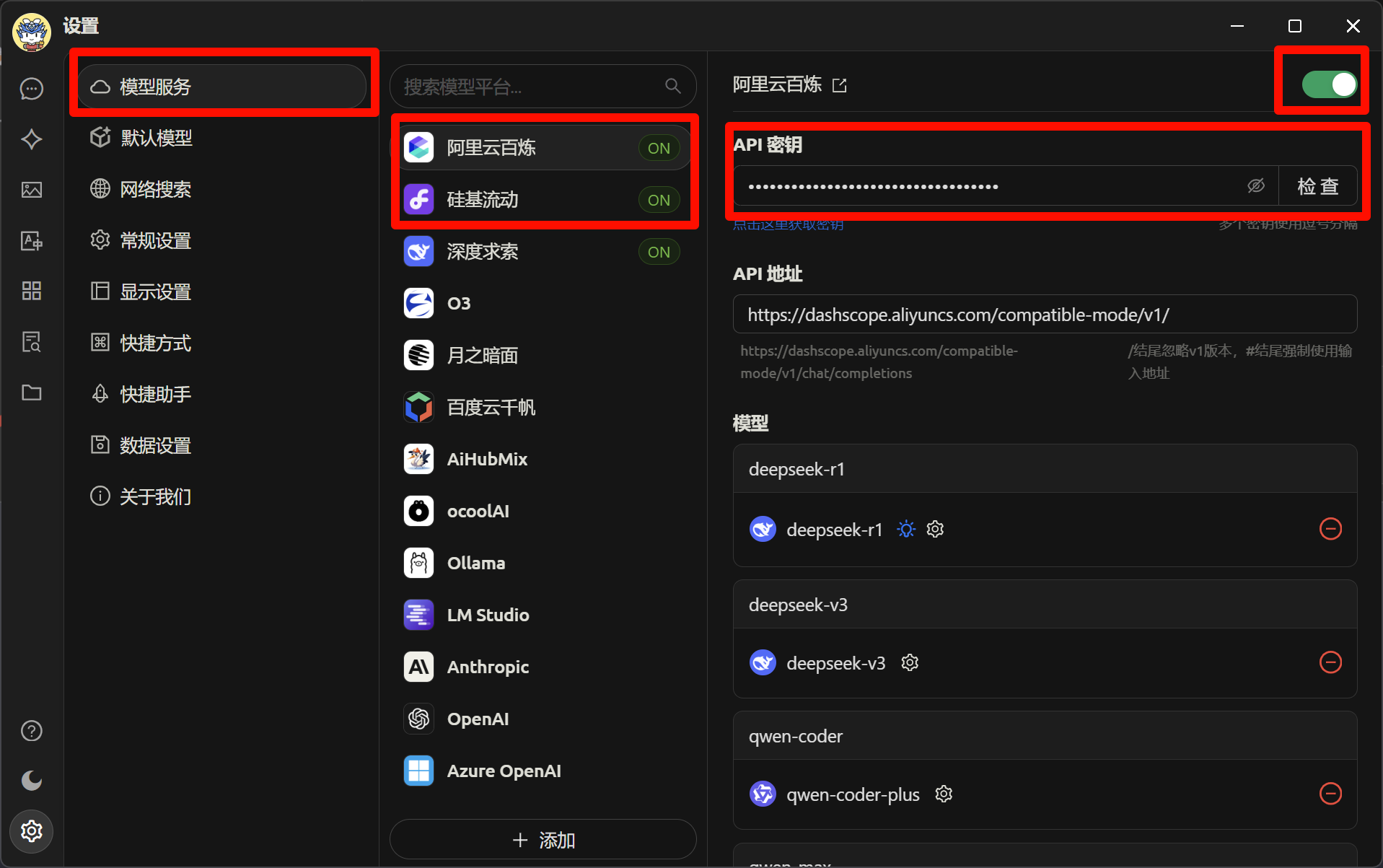The height and width of the screenshot is (868, 1383).
Task: Toggle off the 阿里云百炼 provider switch
Action: tap(1329, 84)
